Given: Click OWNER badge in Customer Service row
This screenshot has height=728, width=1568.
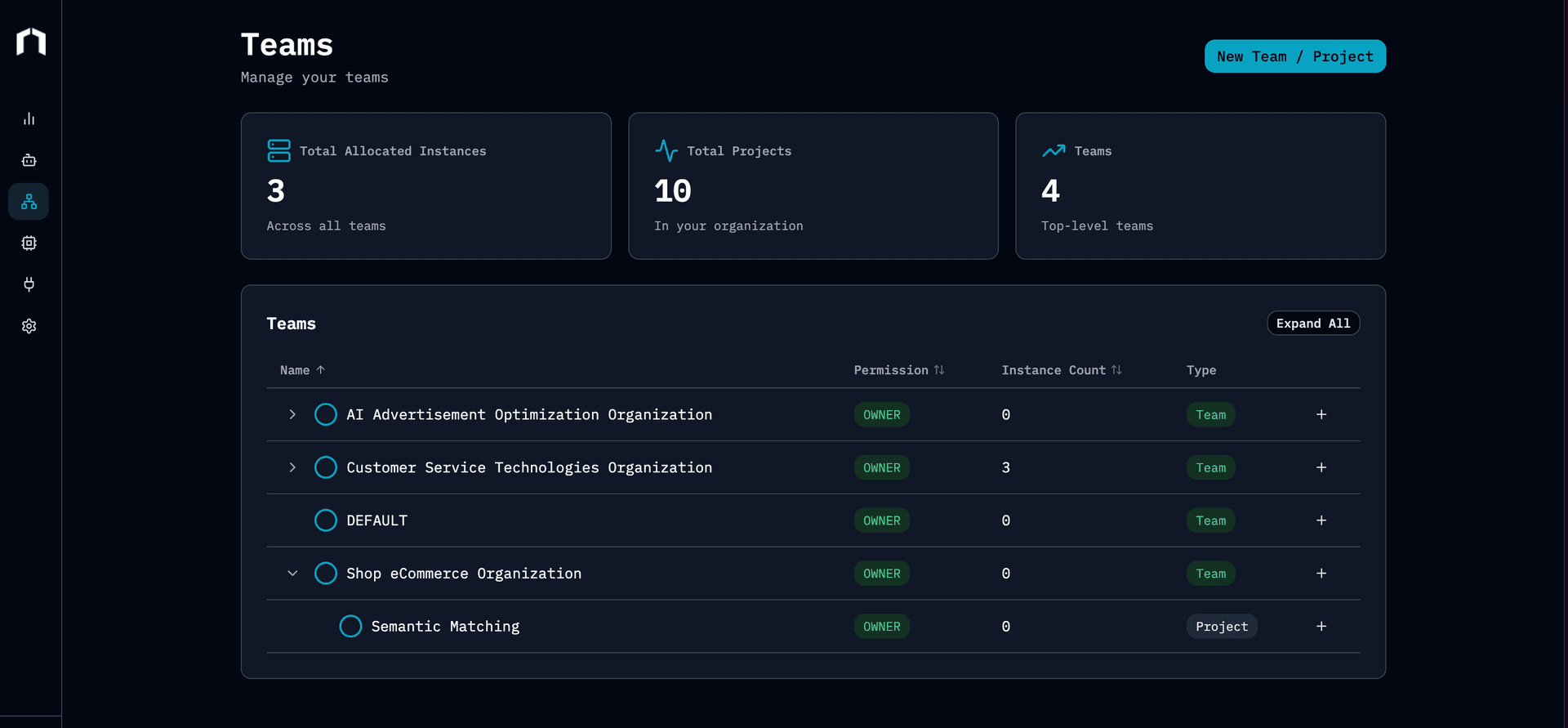Looking at the screenshot, I should 882,467.
